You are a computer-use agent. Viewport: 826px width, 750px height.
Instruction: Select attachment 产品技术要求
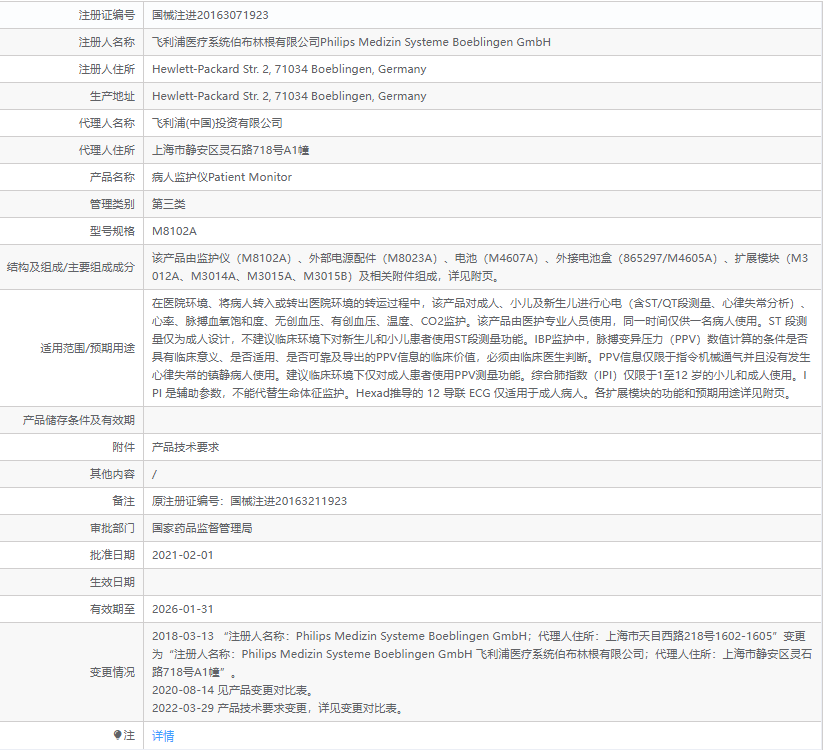(185, 447)
